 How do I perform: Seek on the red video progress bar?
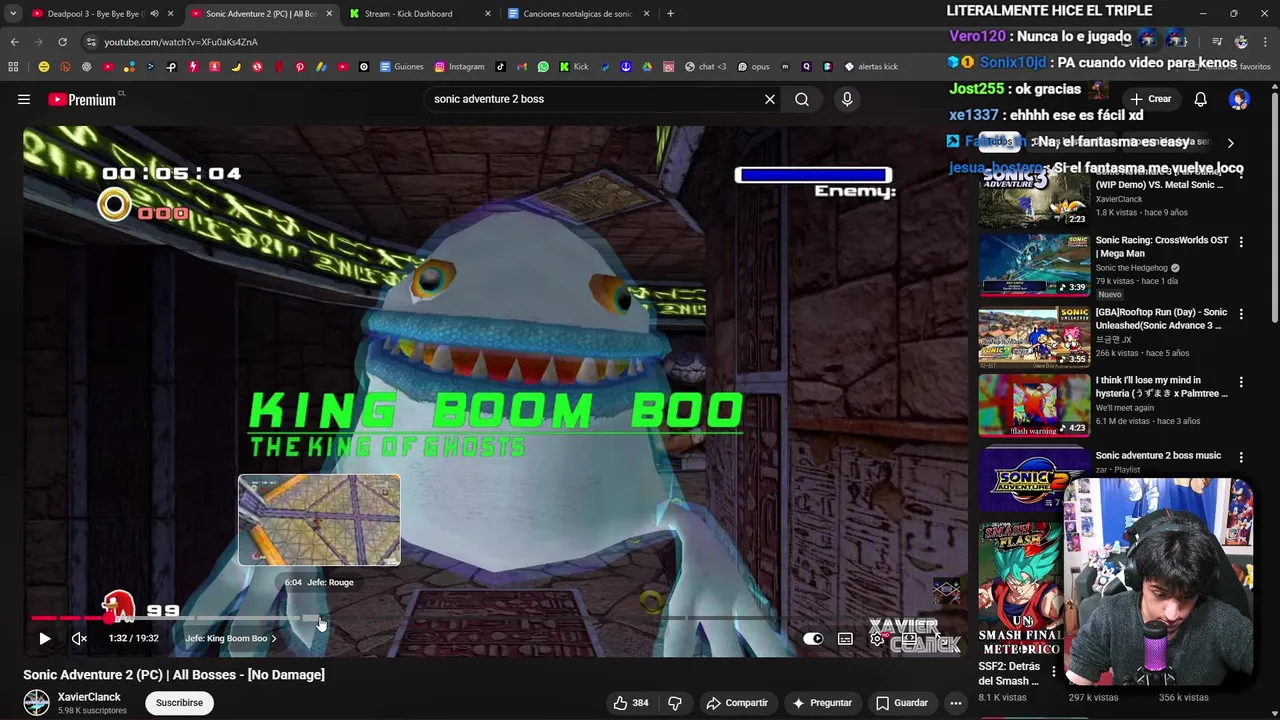click(x=70, y=618)
